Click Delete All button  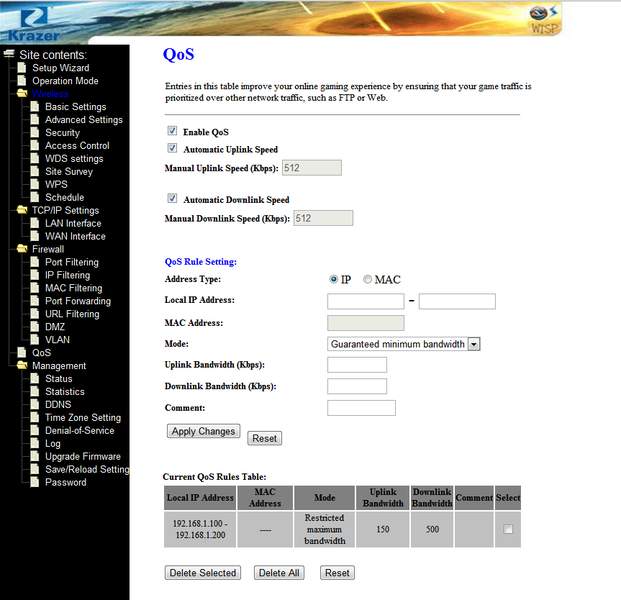pyautogui.click(x=279, y=572)
